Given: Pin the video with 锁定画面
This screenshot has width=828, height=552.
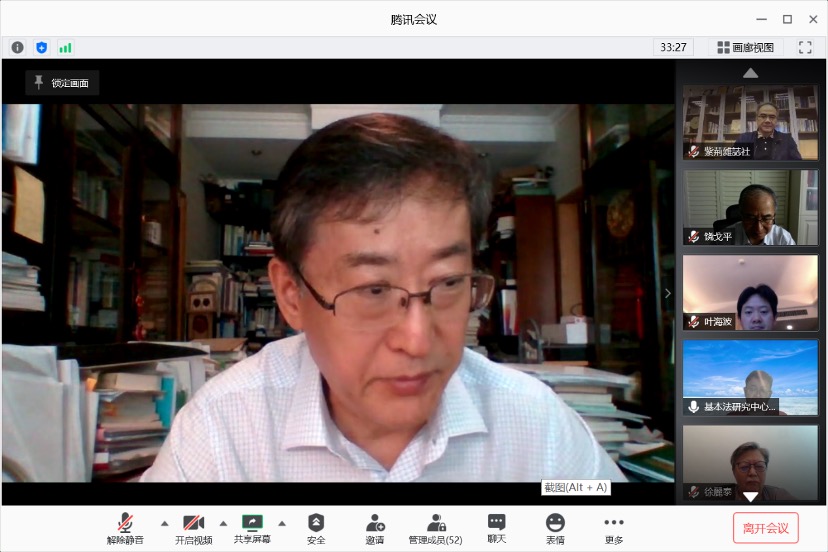Looking at the screenshot, I should (x=62, y=83).
